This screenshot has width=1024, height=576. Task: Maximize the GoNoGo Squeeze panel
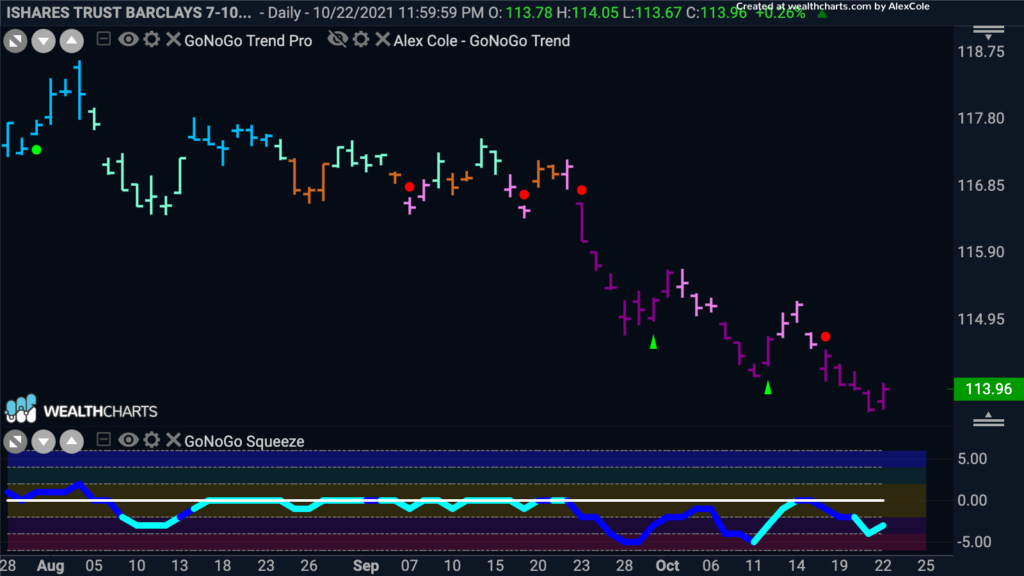click(15, 442)
